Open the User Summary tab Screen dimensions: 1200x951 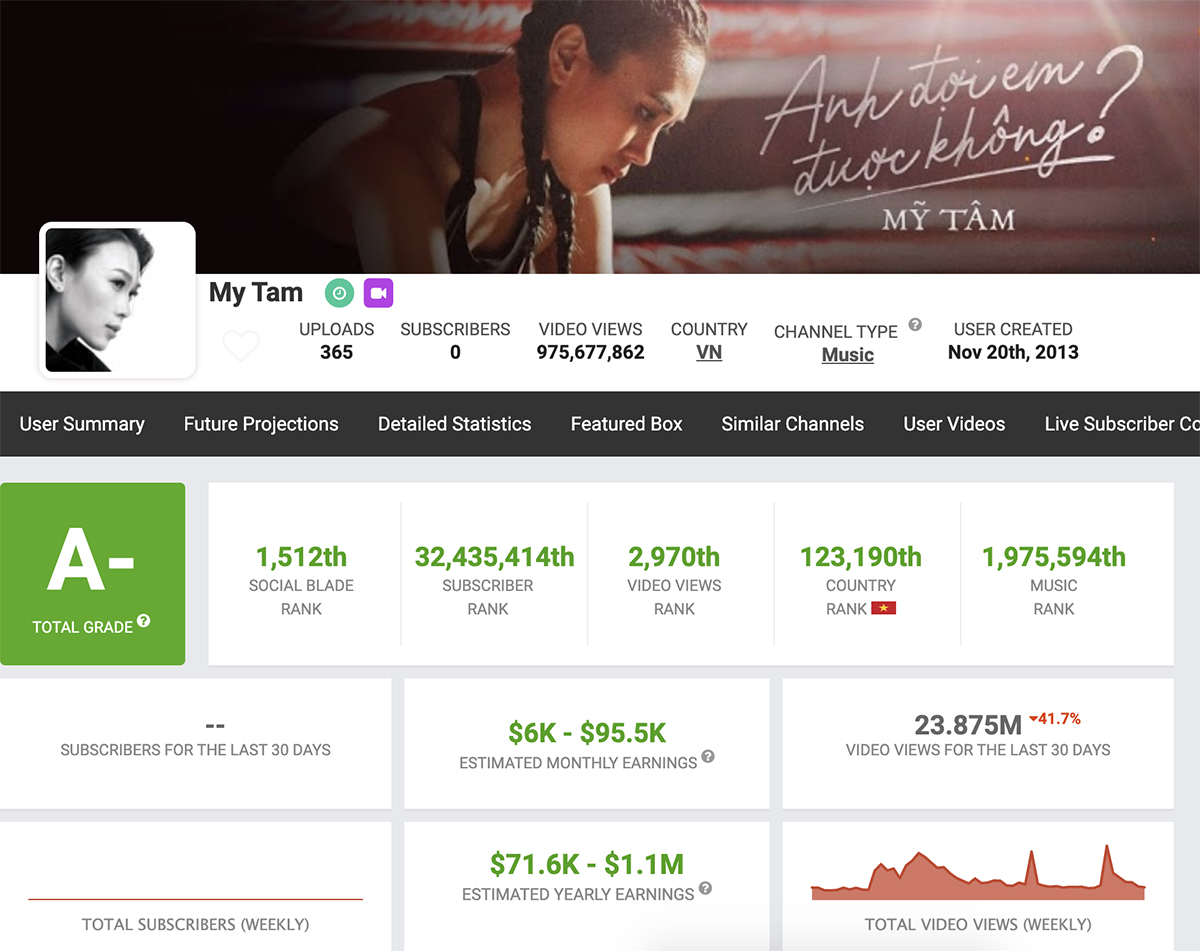coord(82,424)
